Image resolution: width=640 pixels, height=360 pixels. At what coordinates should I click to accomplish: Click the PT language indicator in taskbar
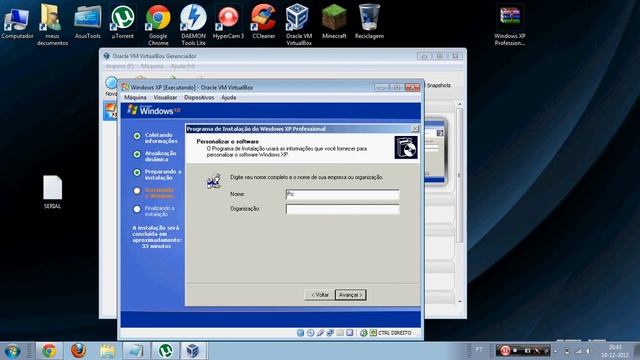click(479, 350)
